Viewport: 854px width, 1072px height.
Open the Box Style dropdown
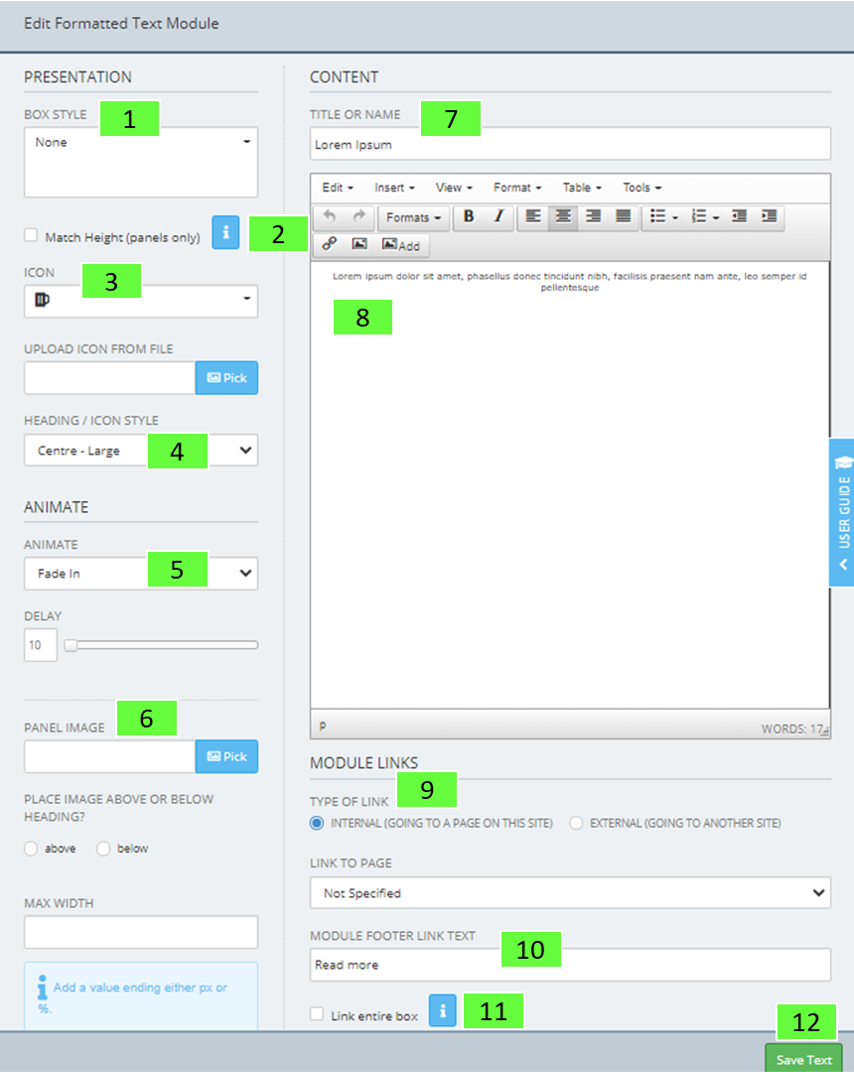141,162
